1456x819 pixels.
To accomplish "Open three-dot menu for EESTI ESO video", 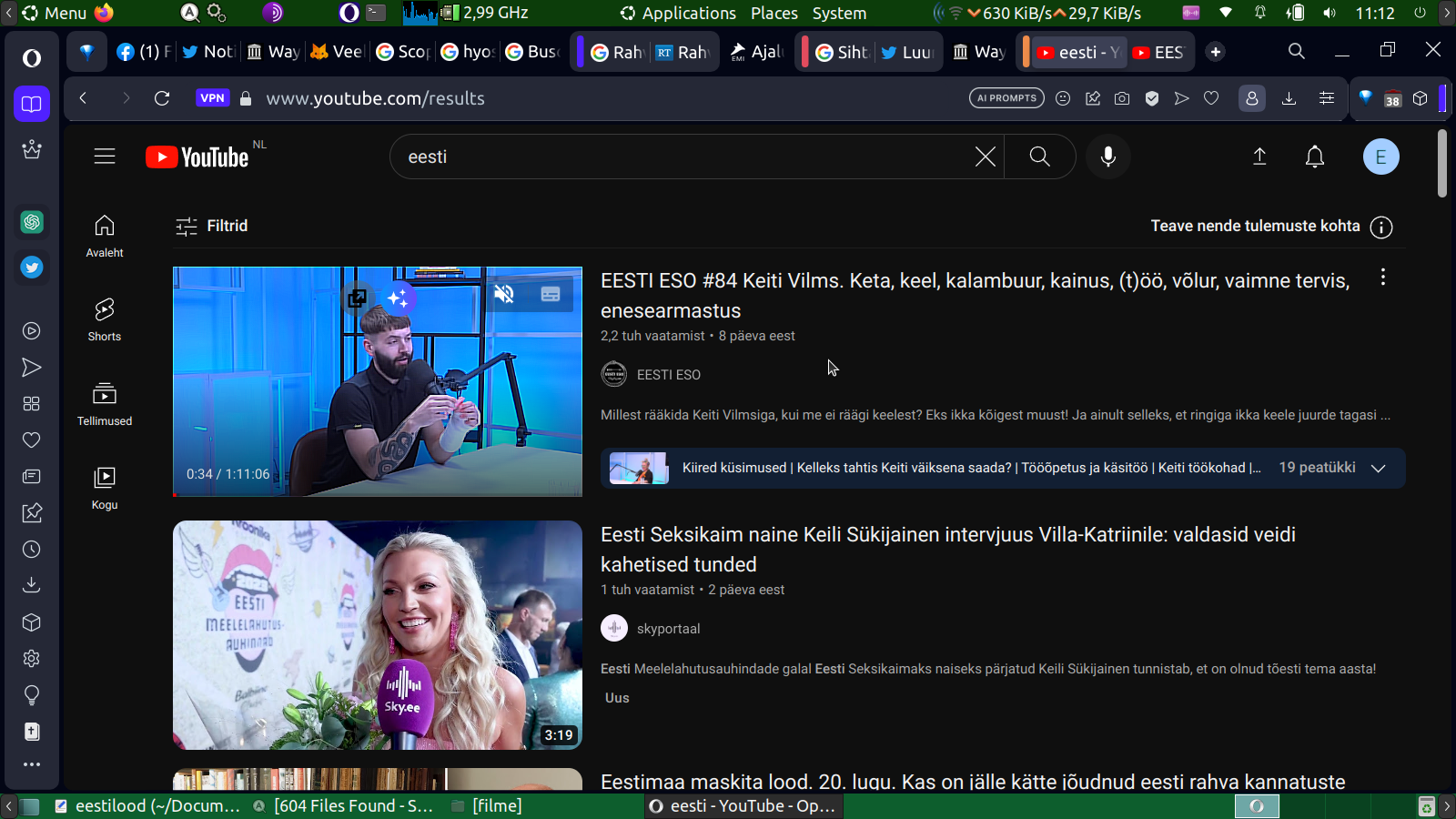I will [1382, 278].
